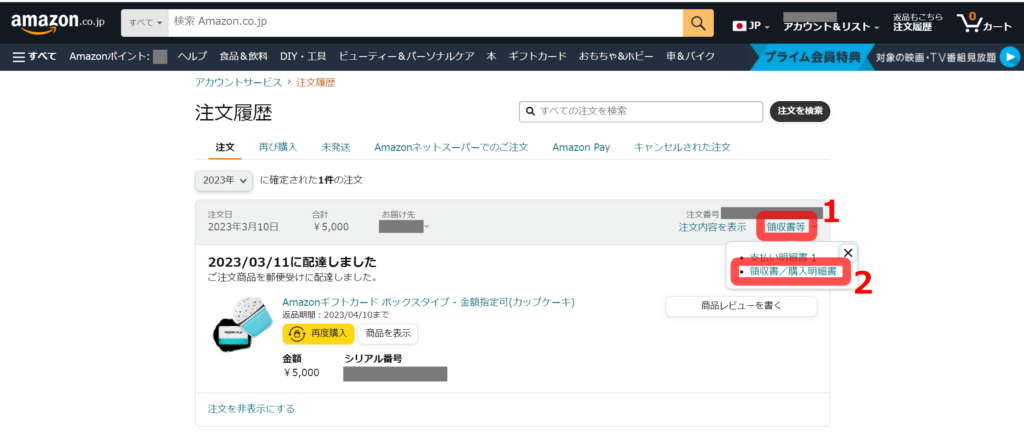Viewport: 1024px width, 446px height.
Task: Click the orange search magnifier button
Action: [x=697, y=23]
